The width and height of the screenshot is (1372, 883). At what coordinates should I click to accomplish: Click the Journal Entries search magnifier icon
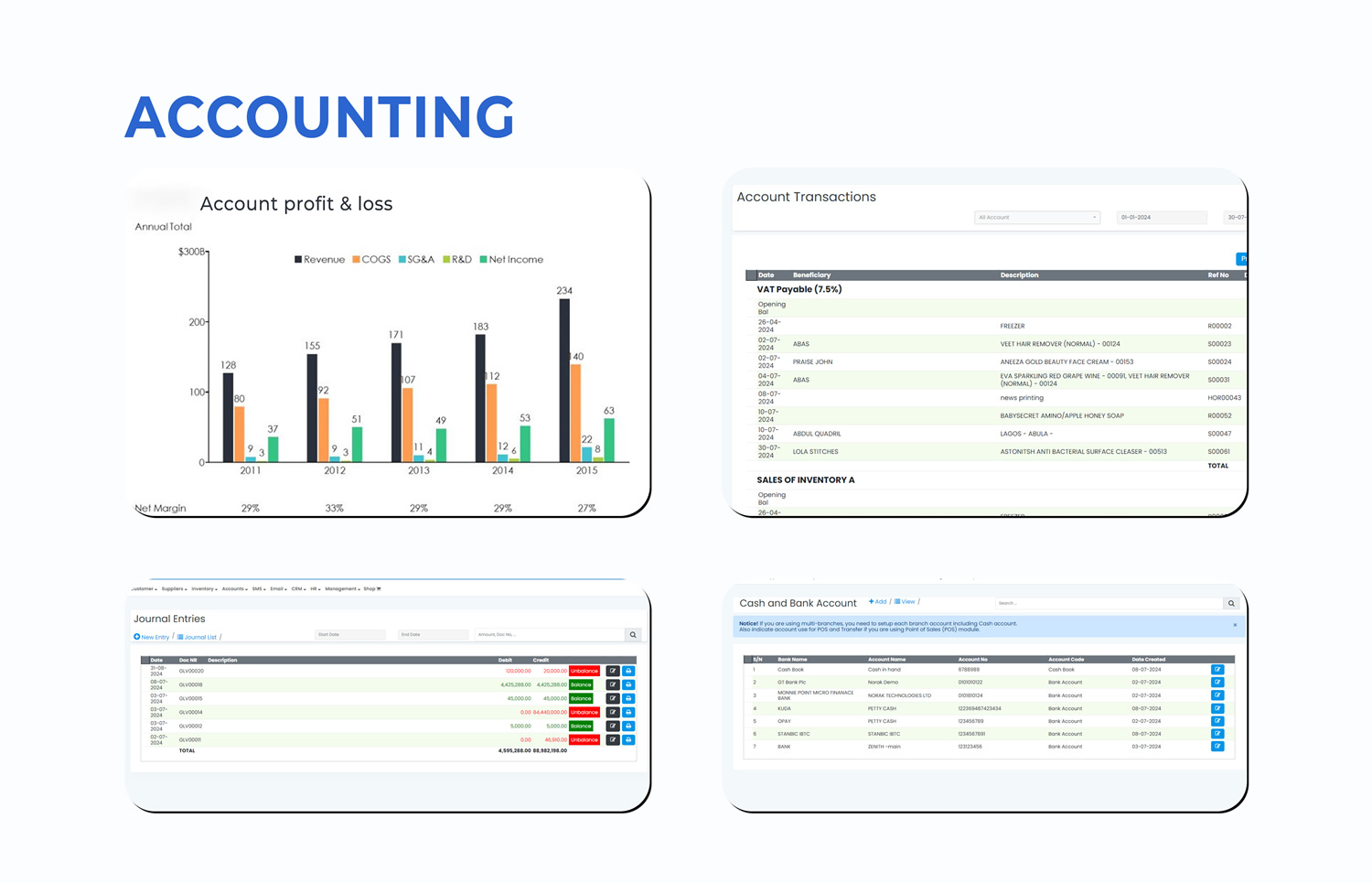click(x=633, y=635)
